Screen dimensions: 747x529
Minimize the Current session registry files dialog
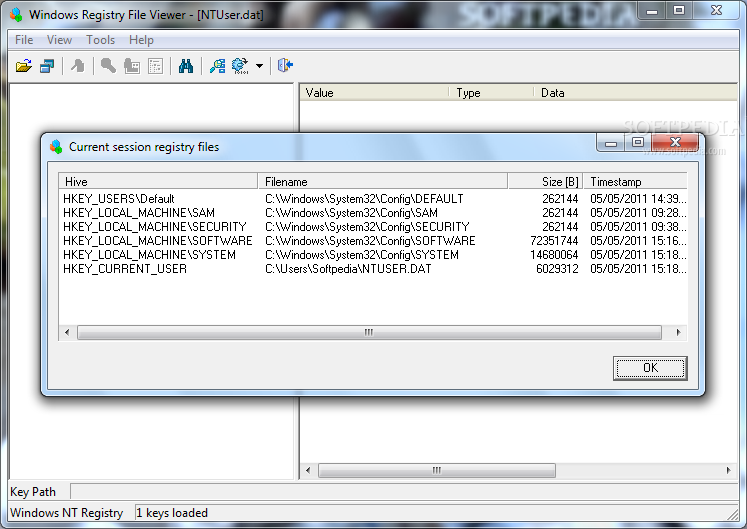[611, 142]
